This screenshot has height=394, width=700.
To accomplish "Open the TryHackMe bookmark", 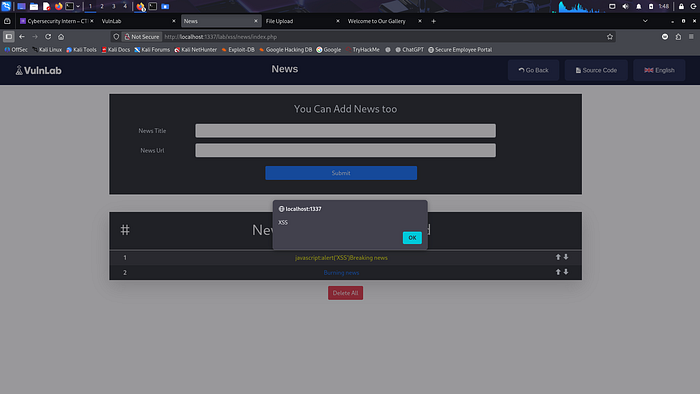I will click(x=362, y=50).
